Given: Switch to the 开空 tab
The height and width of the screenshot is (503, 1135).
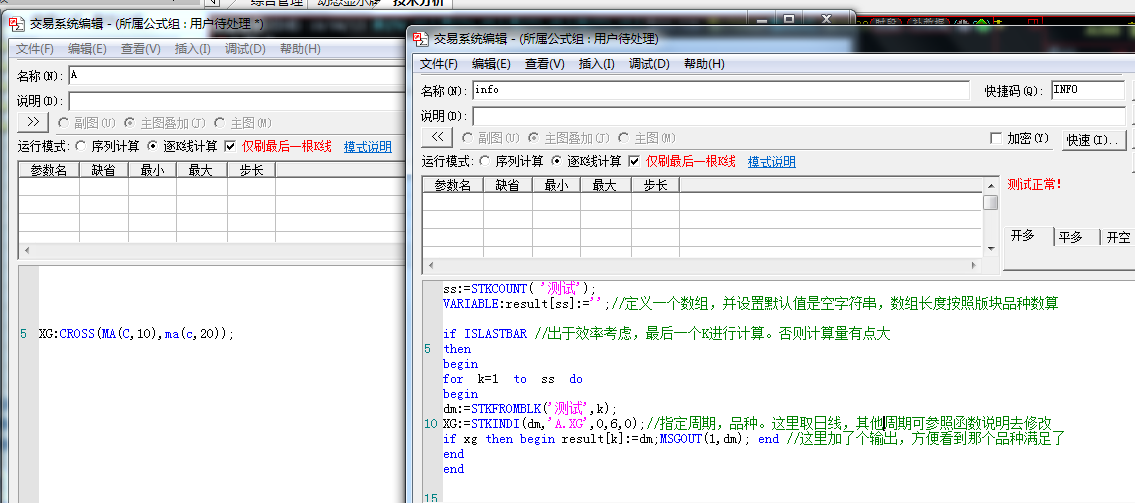Looking at the screenshot, I should [x=1118, y=237].
